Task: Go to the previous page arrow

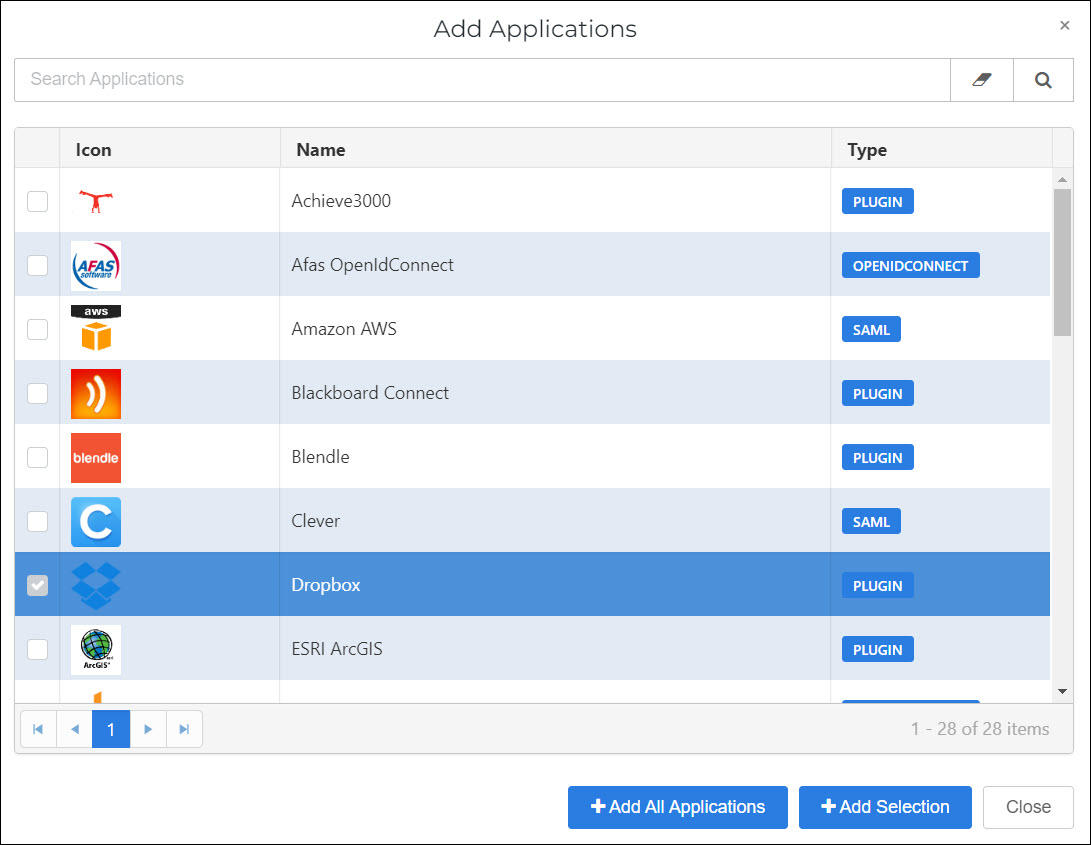Action: (x=74, y=729)
